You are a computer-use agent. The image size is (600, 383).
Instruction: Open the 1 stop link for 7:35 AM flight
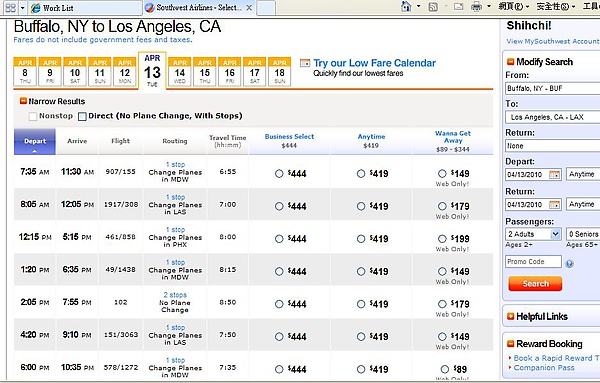[175, 165]
